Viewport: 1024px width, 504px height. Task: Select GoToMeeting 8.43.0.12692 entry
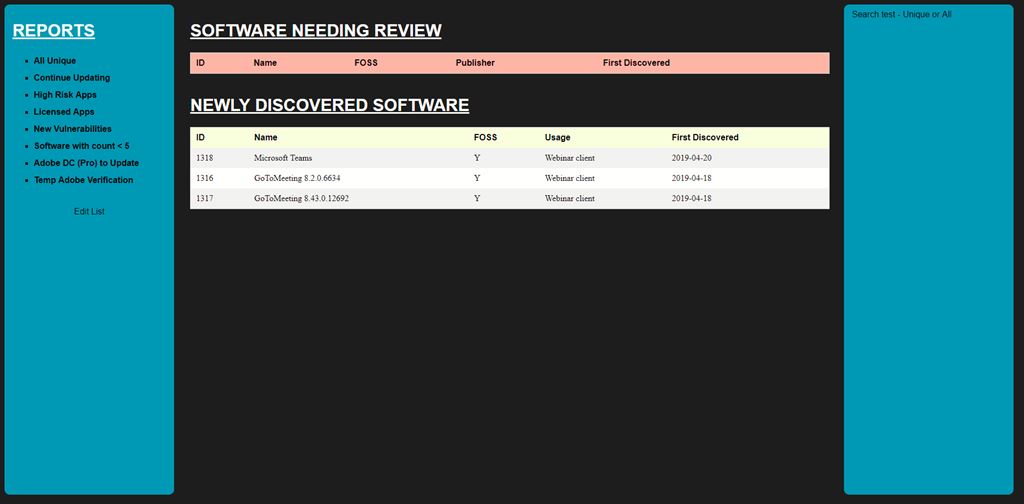click(x=301, y=198)
